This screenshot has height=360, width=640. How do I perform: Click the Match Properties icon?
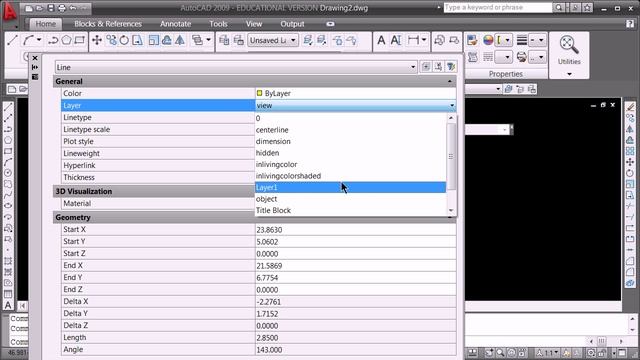[472, 40]
